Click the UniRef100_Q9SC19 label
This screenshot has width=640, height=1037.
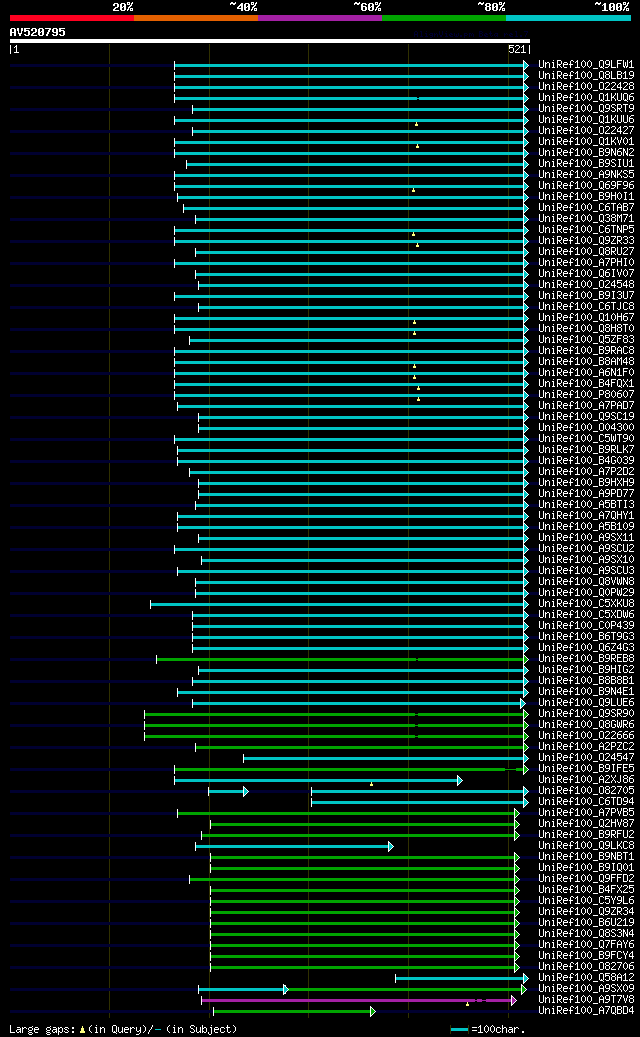586,417
